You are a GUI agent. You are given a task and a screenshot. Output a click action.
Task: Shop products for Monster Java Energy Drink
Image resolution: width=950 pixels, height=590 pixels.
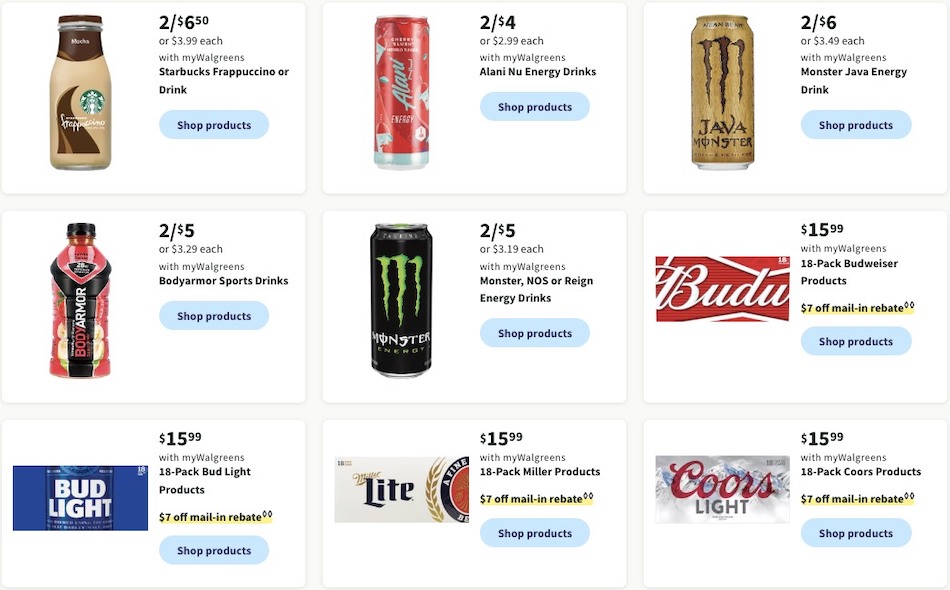click(x=856, y=125)
